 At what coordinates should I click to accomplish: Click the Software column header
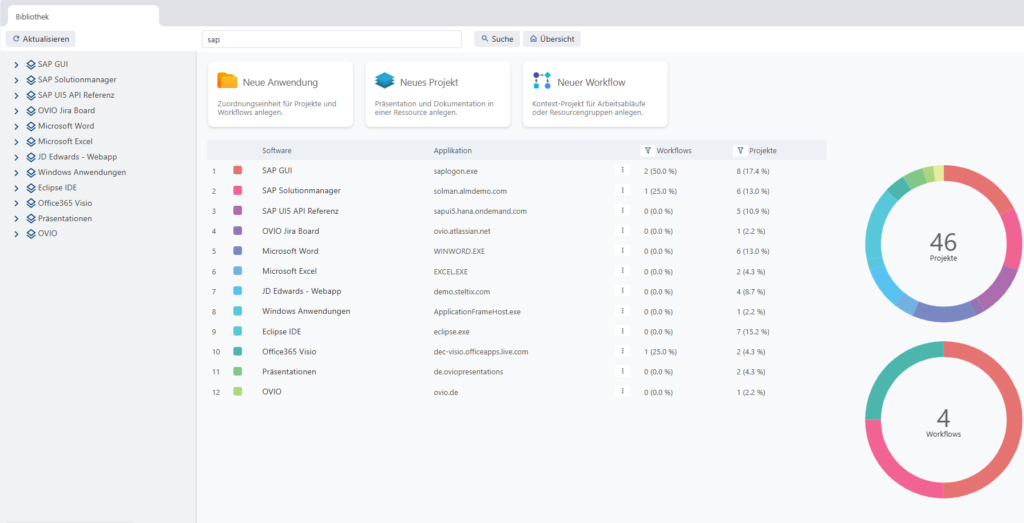[277, 151]
